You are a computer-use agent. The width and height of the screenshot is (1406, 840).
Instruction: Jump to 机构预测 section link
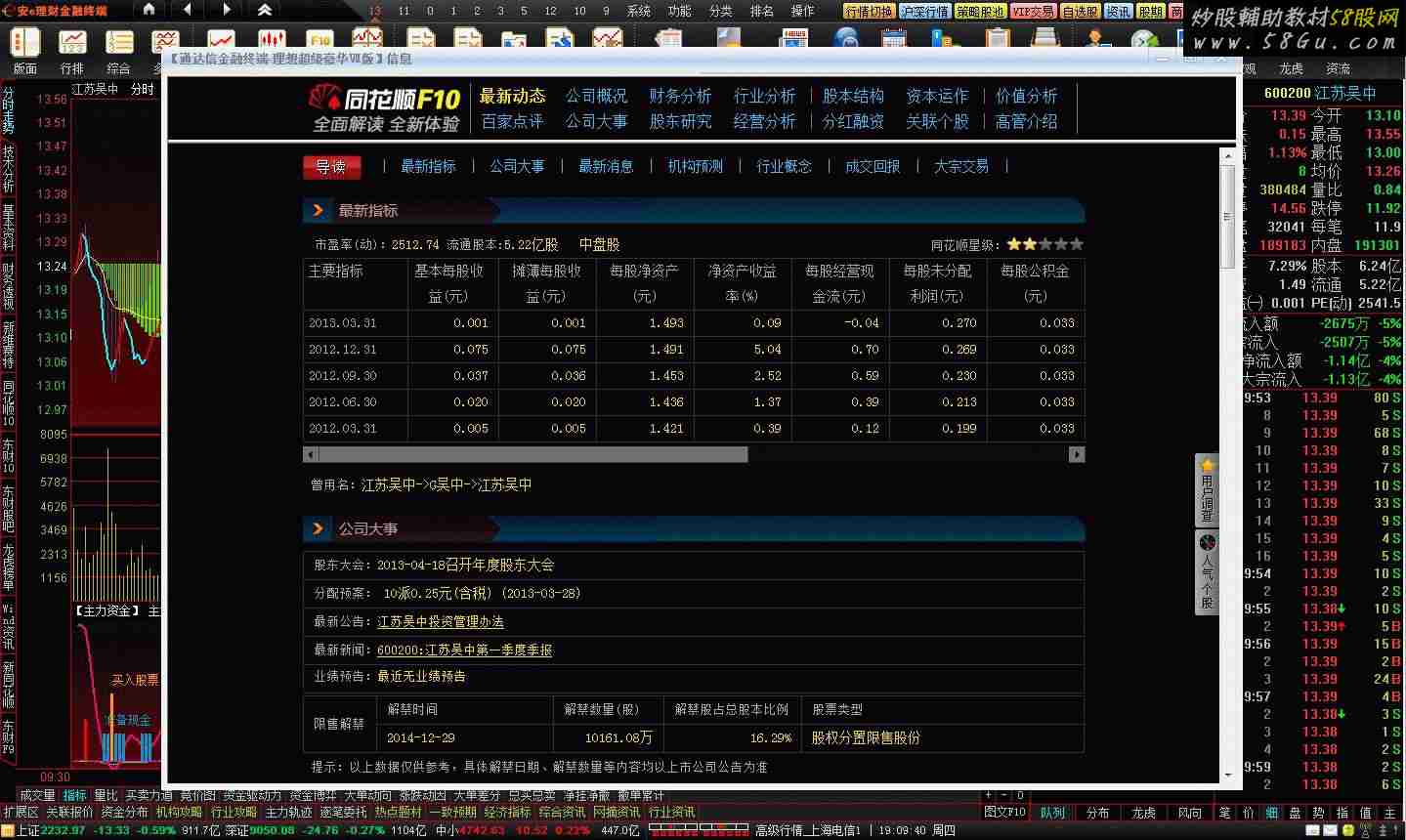click(x=695, y=166)
